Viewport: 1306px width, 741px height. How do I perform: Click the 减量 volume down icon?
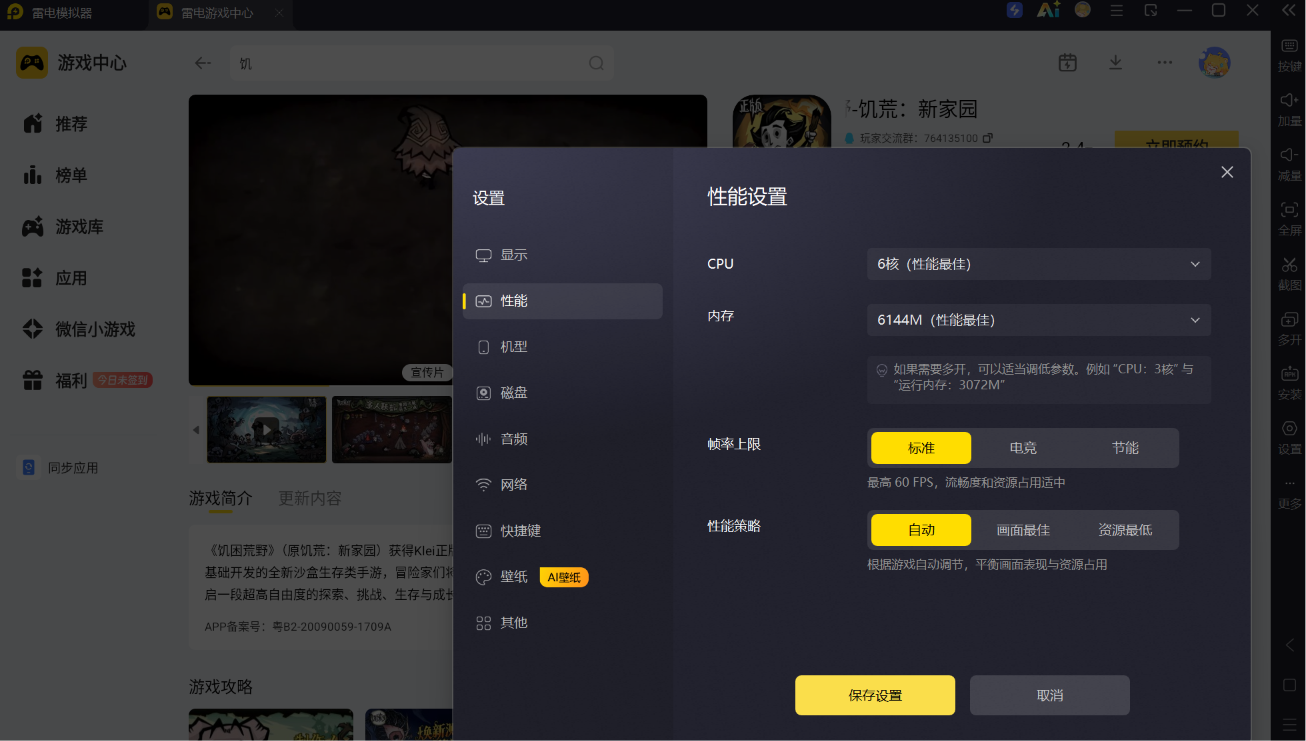[1289, 155]
